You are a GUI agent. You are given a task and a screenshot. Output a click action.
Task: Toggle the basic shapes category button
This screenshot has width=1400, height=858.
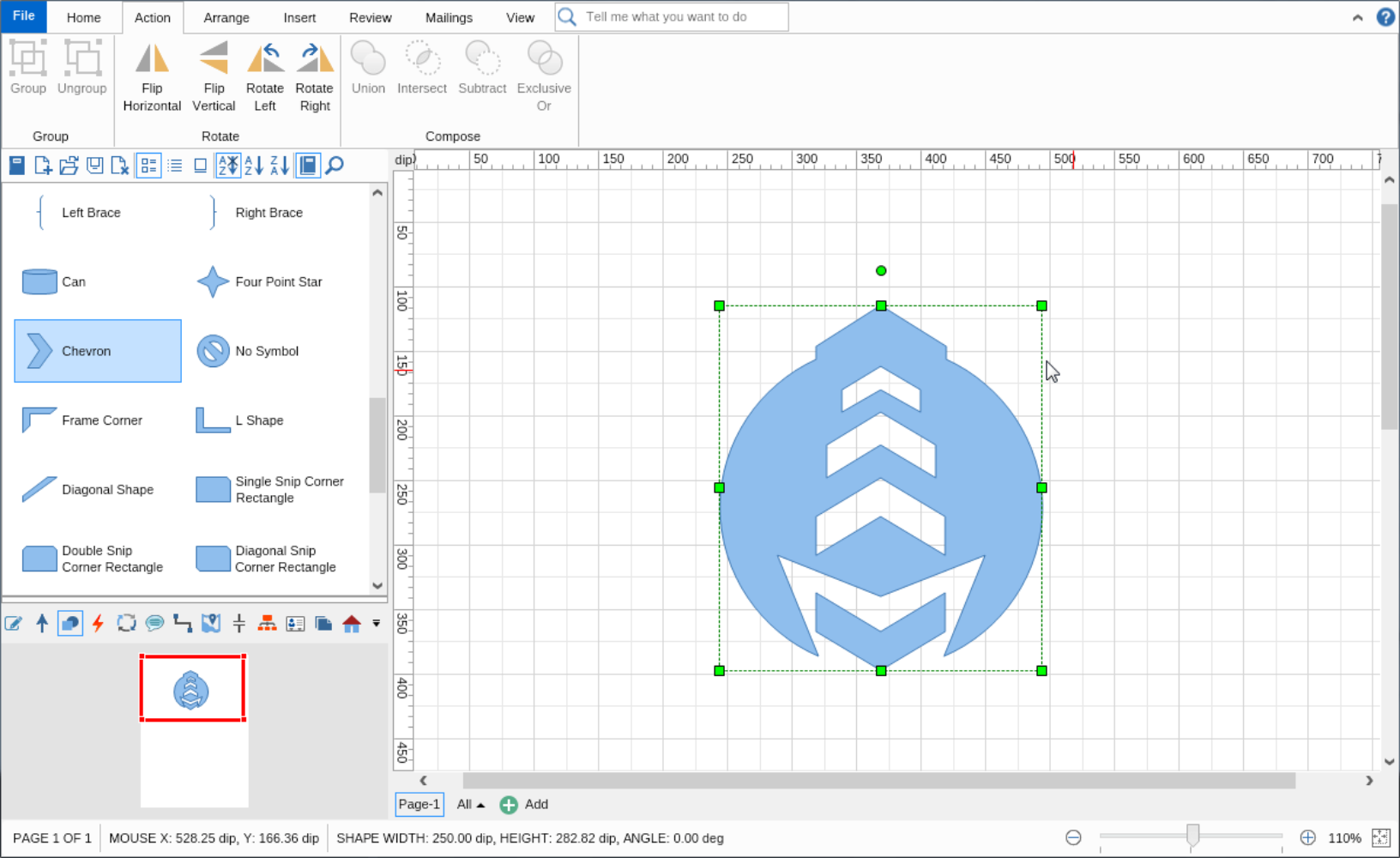(x=70, y=623)
